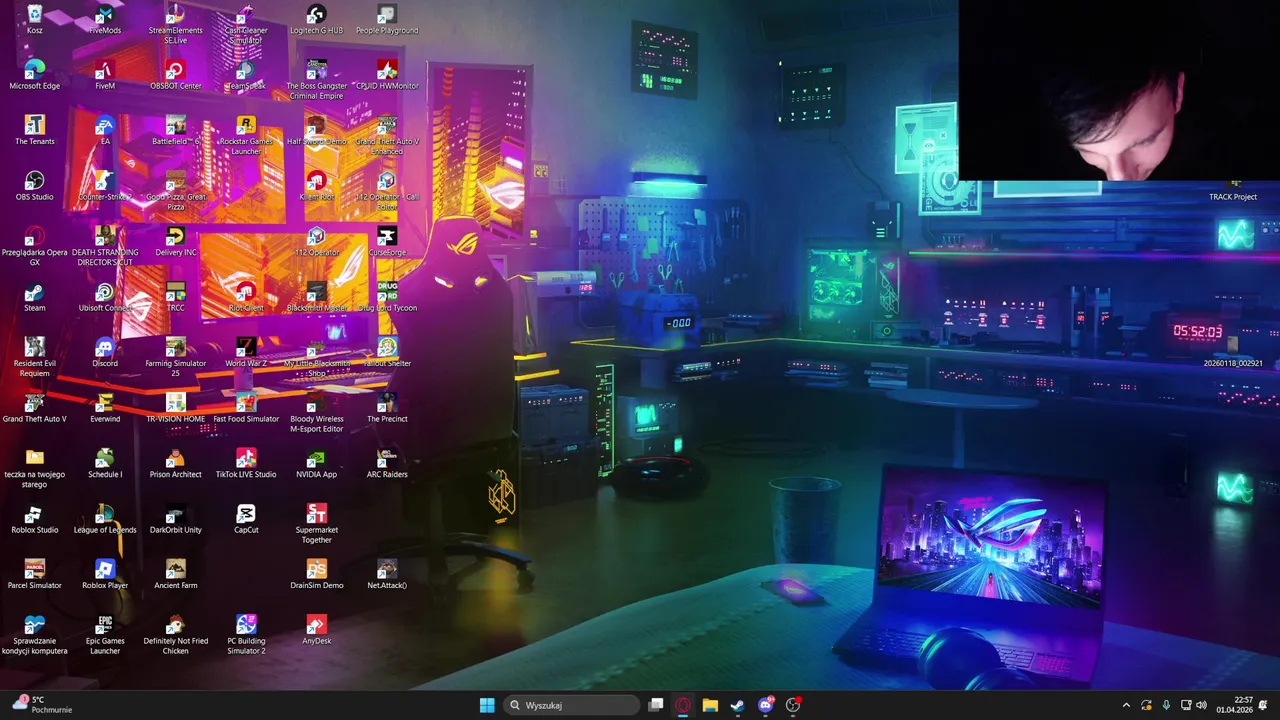Open the NVIDIA App icon
1280x720 pixels.
pos(316,463)
